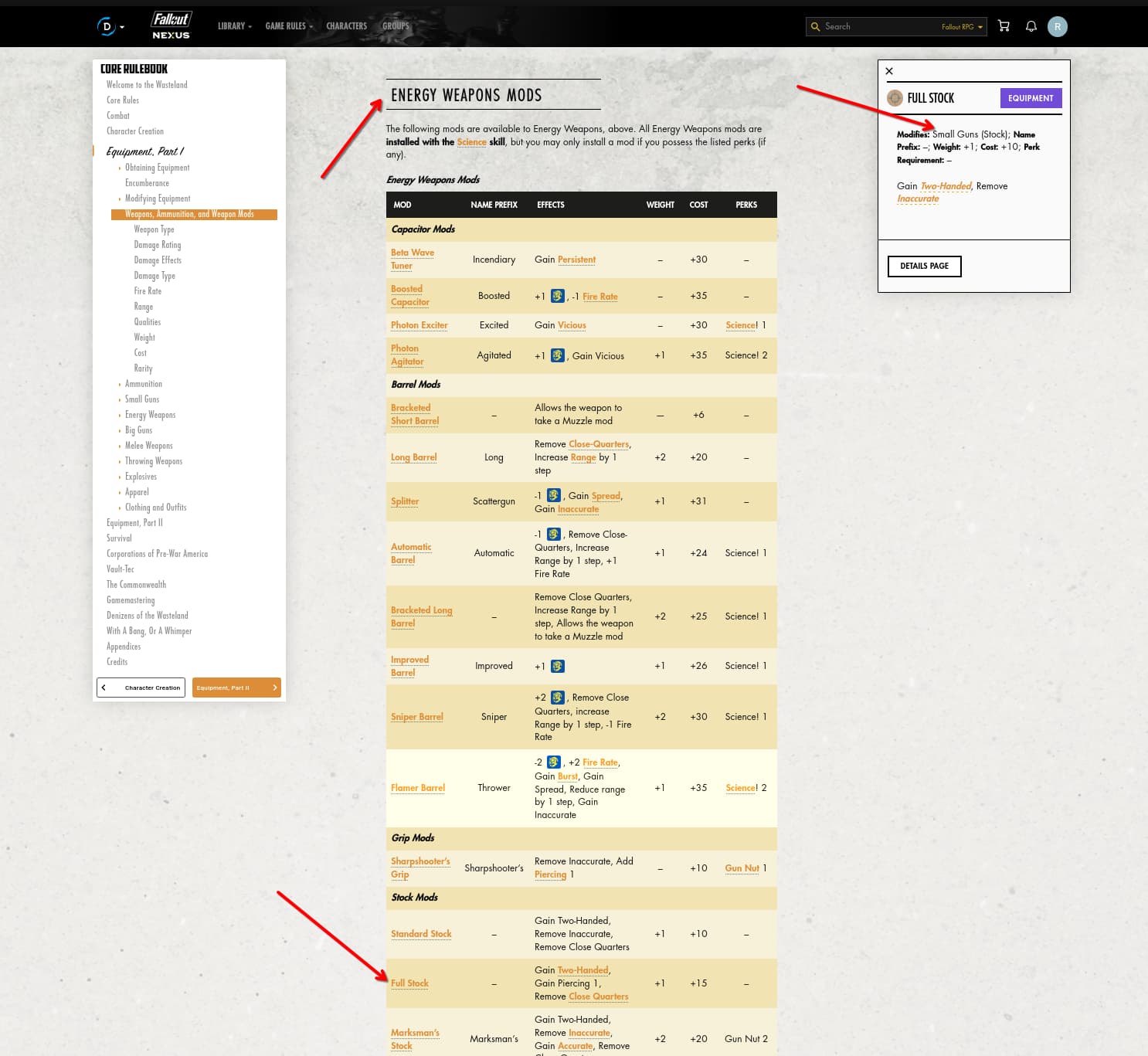Image resolution: width=1148 pixels, height=1056 pixels.
Task: Click the damage icon in Improved Barrel row
Action: click(x=557, y=666)
